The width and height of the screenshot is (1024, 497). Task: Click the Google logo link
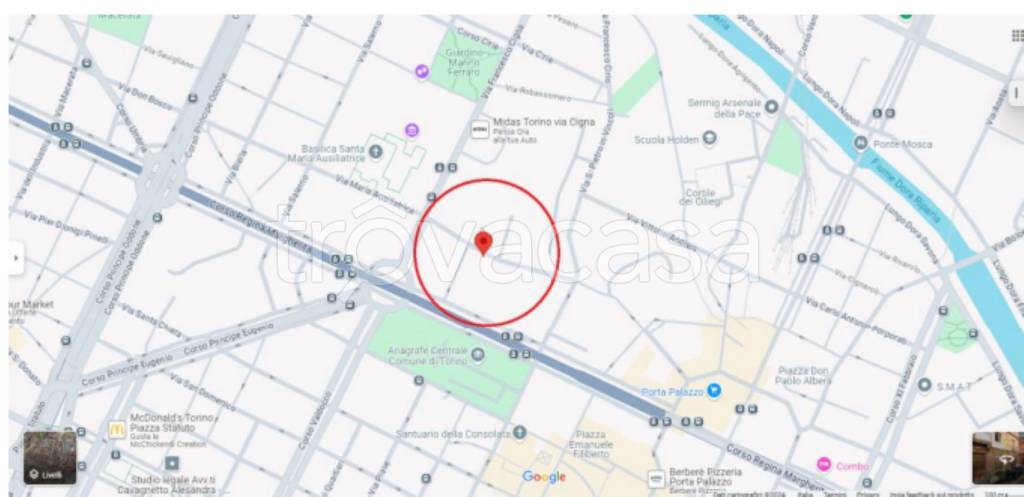pos(544,477)
